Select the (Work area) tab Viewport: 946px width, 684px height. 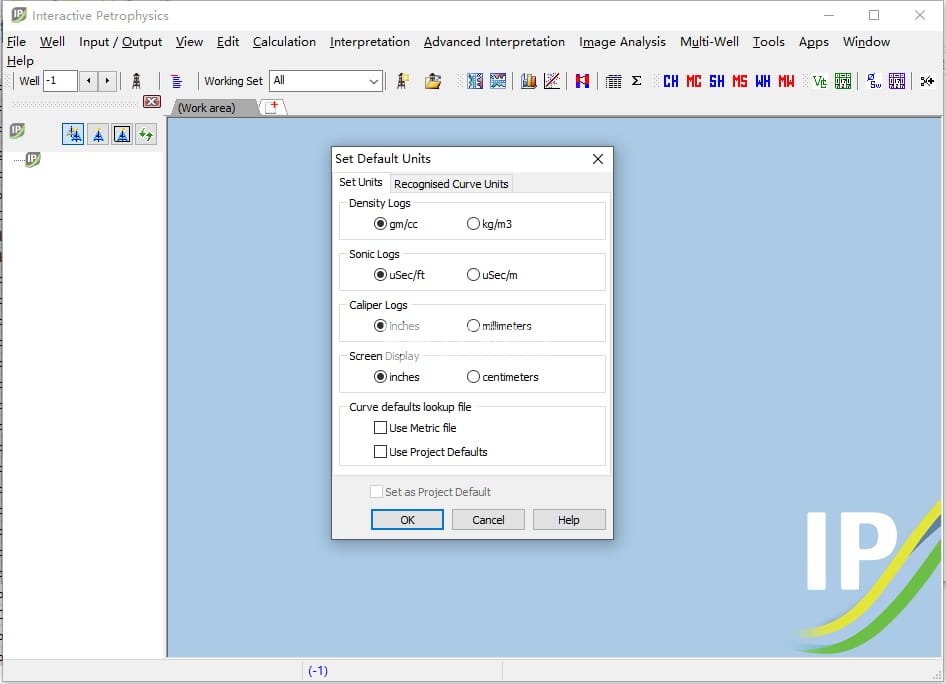206,108
